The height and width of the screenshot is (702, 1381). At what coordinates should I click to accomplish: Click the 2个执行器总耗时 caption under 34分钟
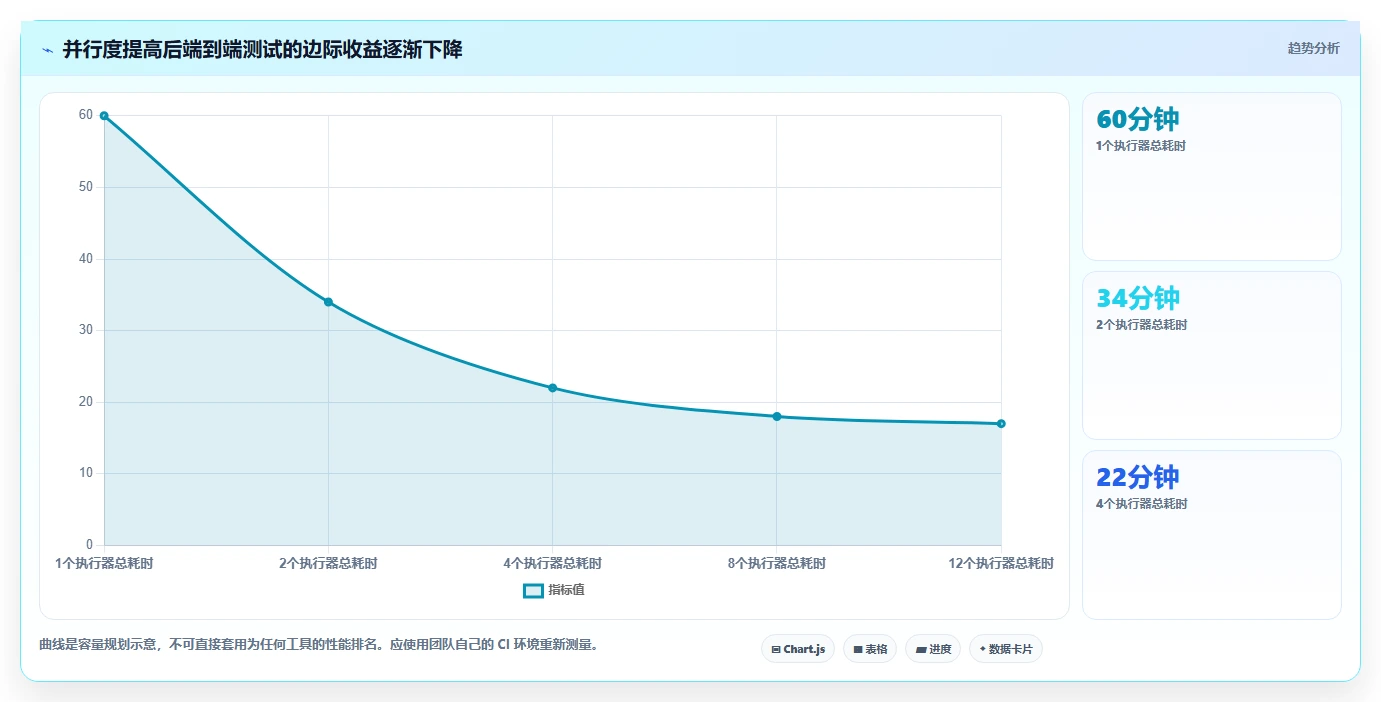click(x=1141, y=325)
